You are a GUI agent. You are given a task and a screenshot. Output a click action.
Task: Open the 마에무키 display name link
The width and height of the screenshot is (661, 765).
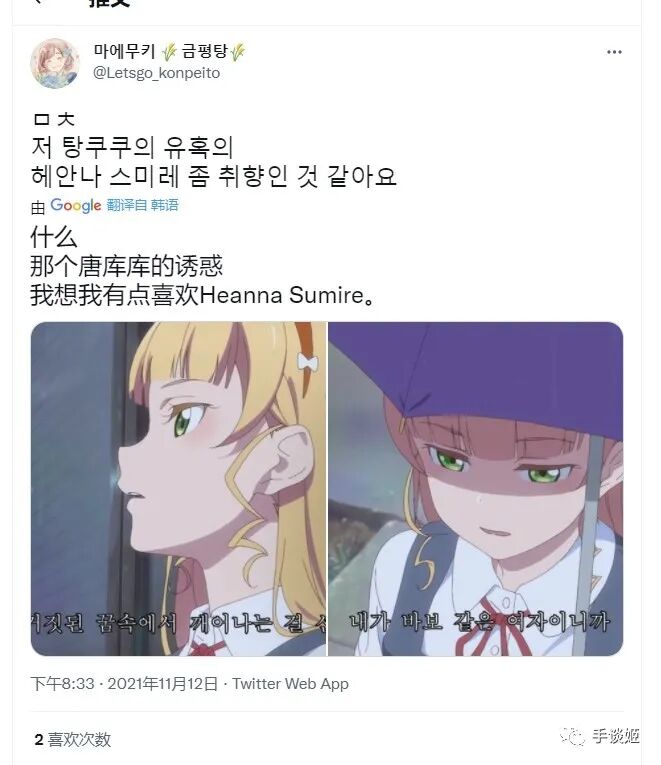point(124,51)
